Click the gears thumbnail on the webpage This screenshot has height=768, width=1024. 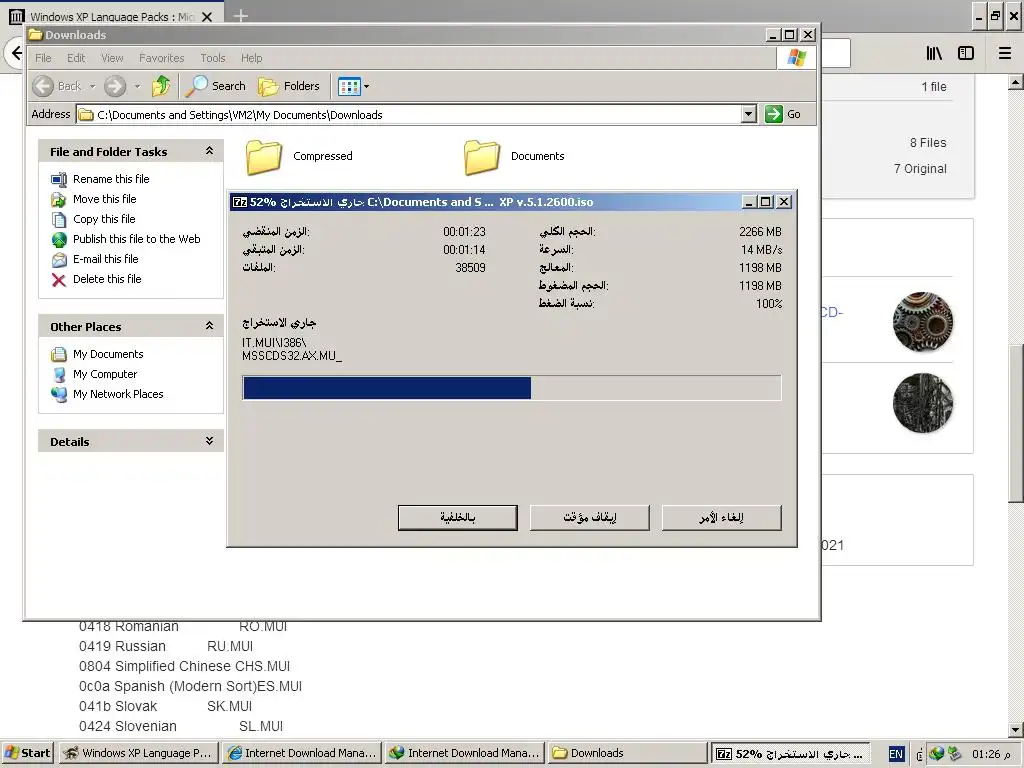(923, 321)
